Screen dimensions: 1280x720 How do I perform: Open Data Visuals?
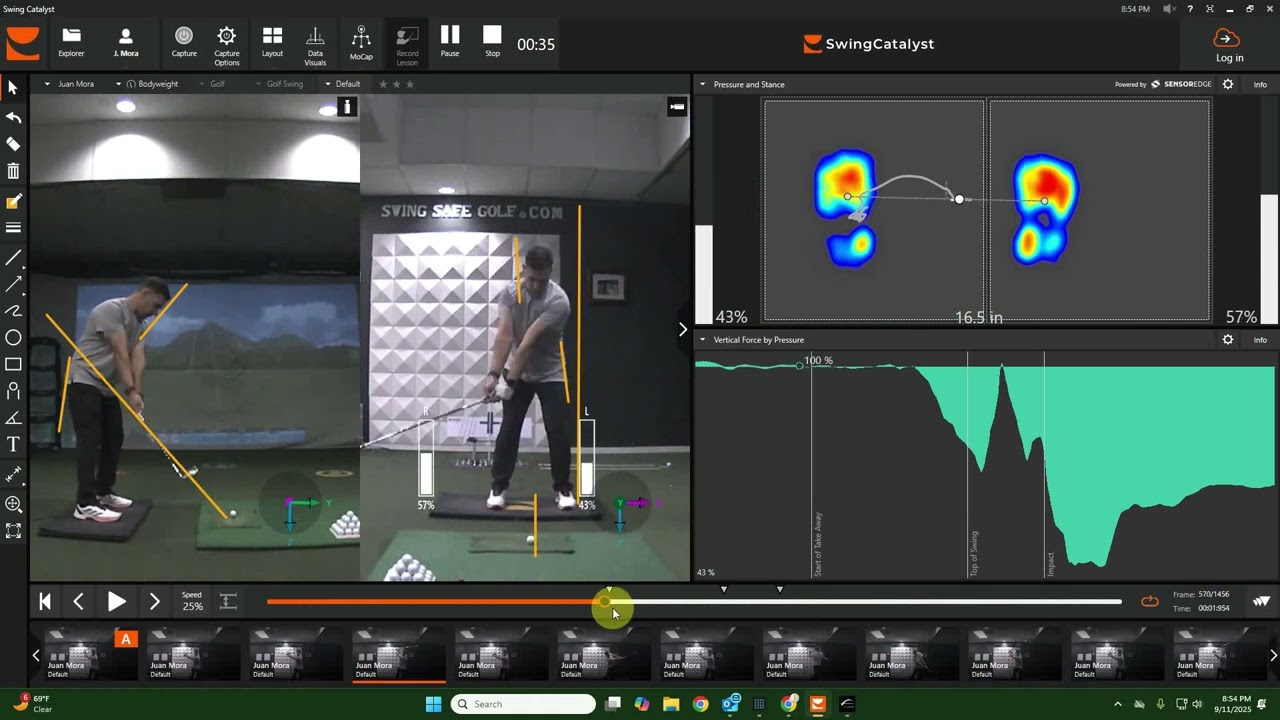click(x=315, y=46)
